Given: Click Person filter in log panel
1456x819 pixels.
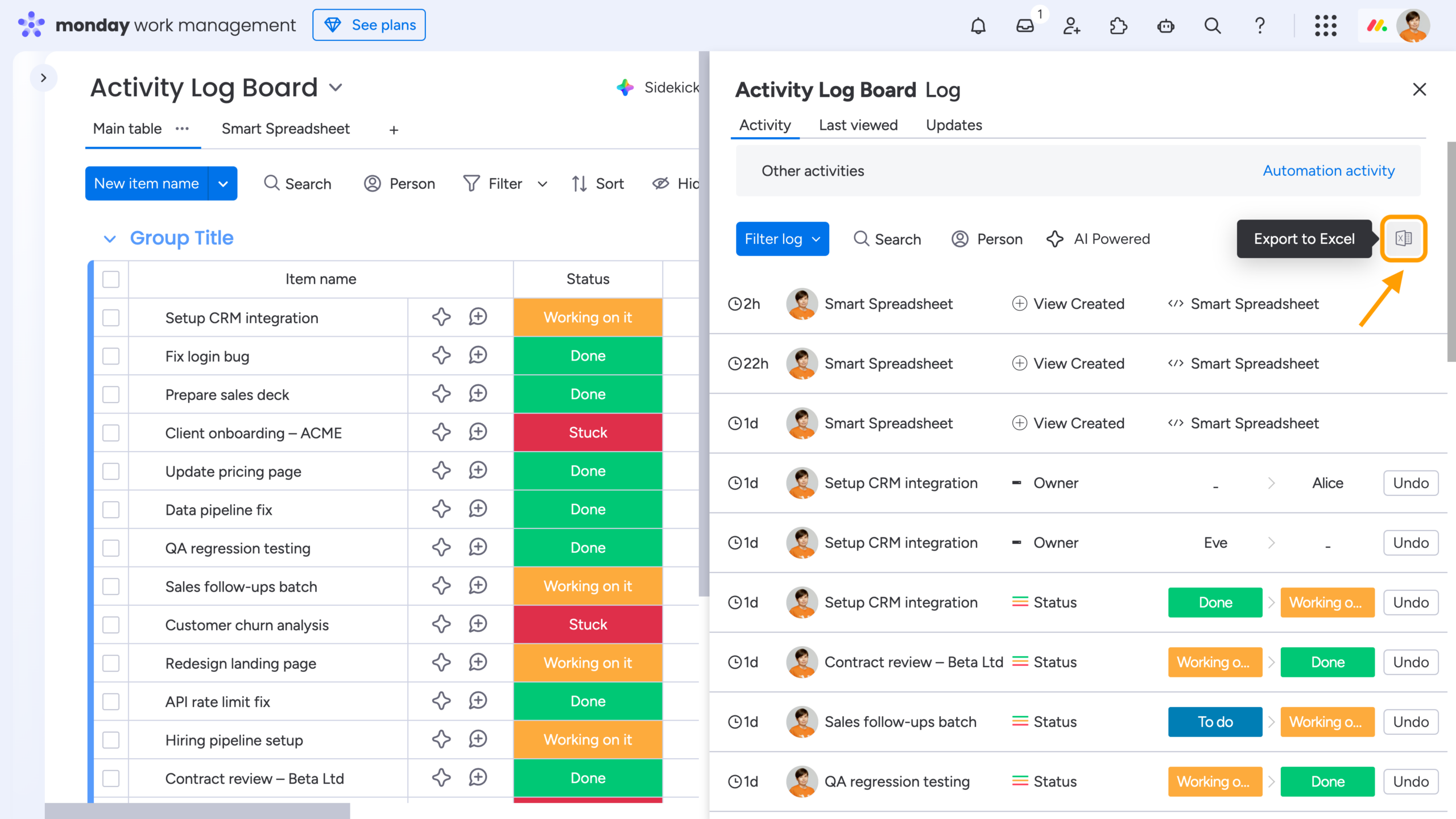Looking at the screenshot, I should pos(987,239).
